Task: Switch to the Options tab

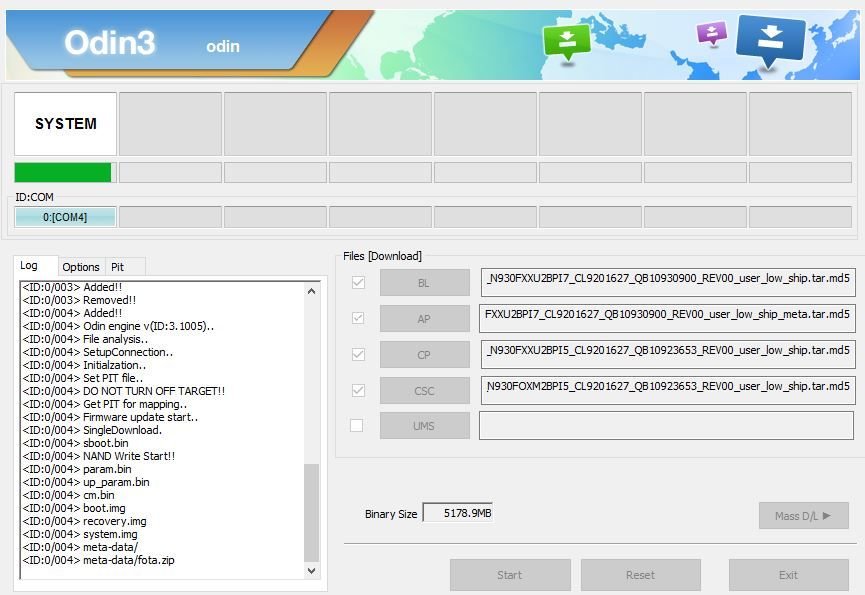Action: [x=81, y=267]
